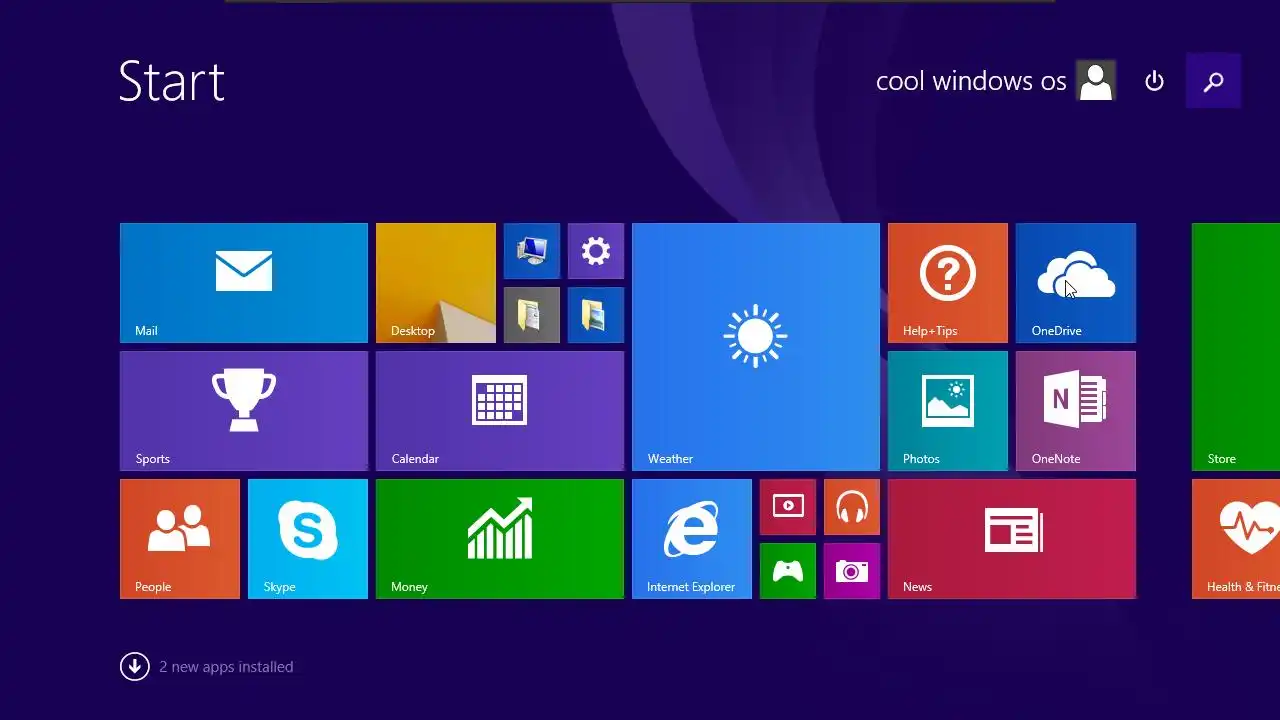Click the '2 new apps installed' text
Image resolution: width=1280 pixels, height=720 pixels.
tap(226, 667)
